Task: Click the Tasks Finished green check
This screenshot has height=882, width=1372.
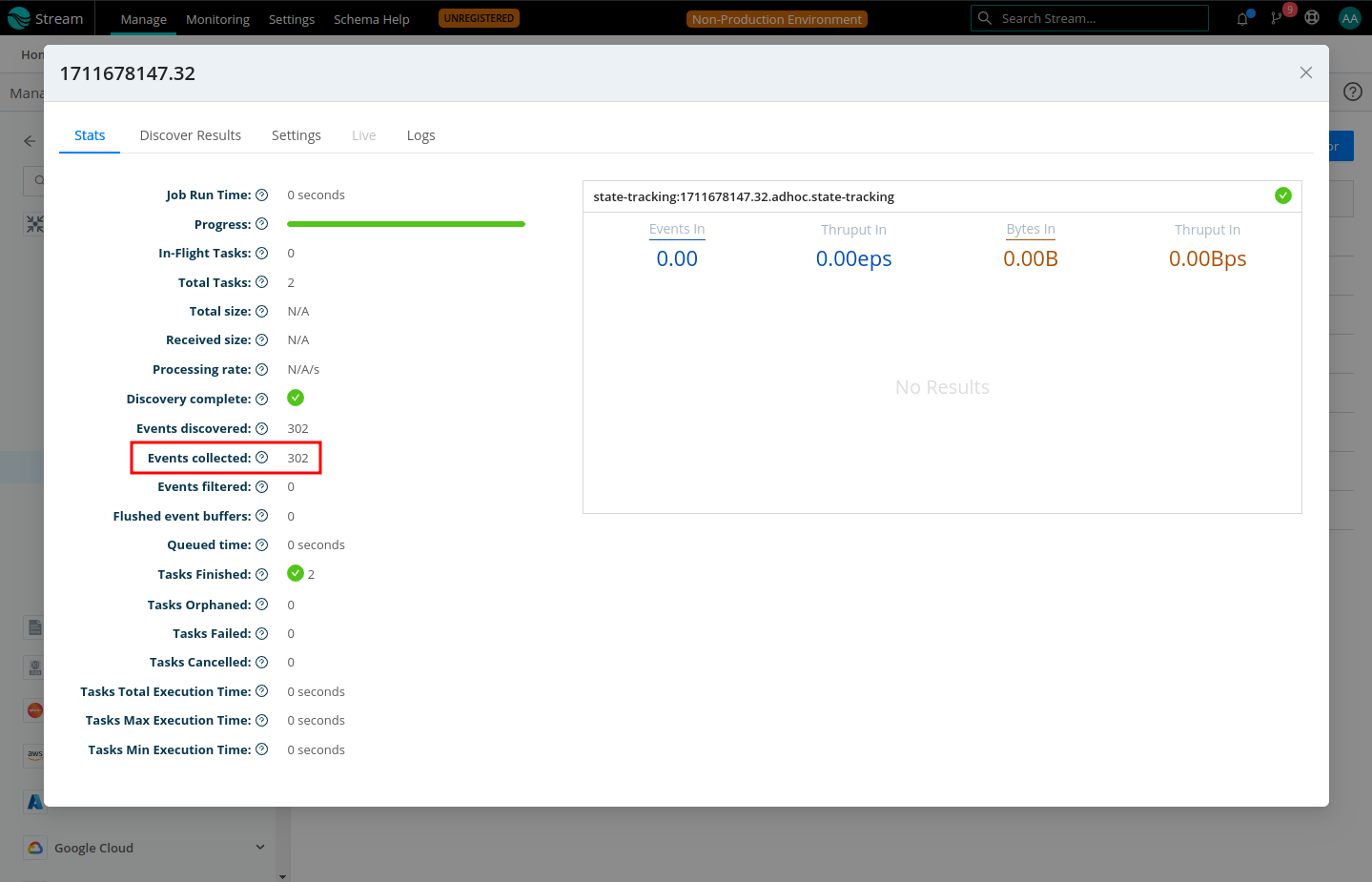Action: coord(296,573)
